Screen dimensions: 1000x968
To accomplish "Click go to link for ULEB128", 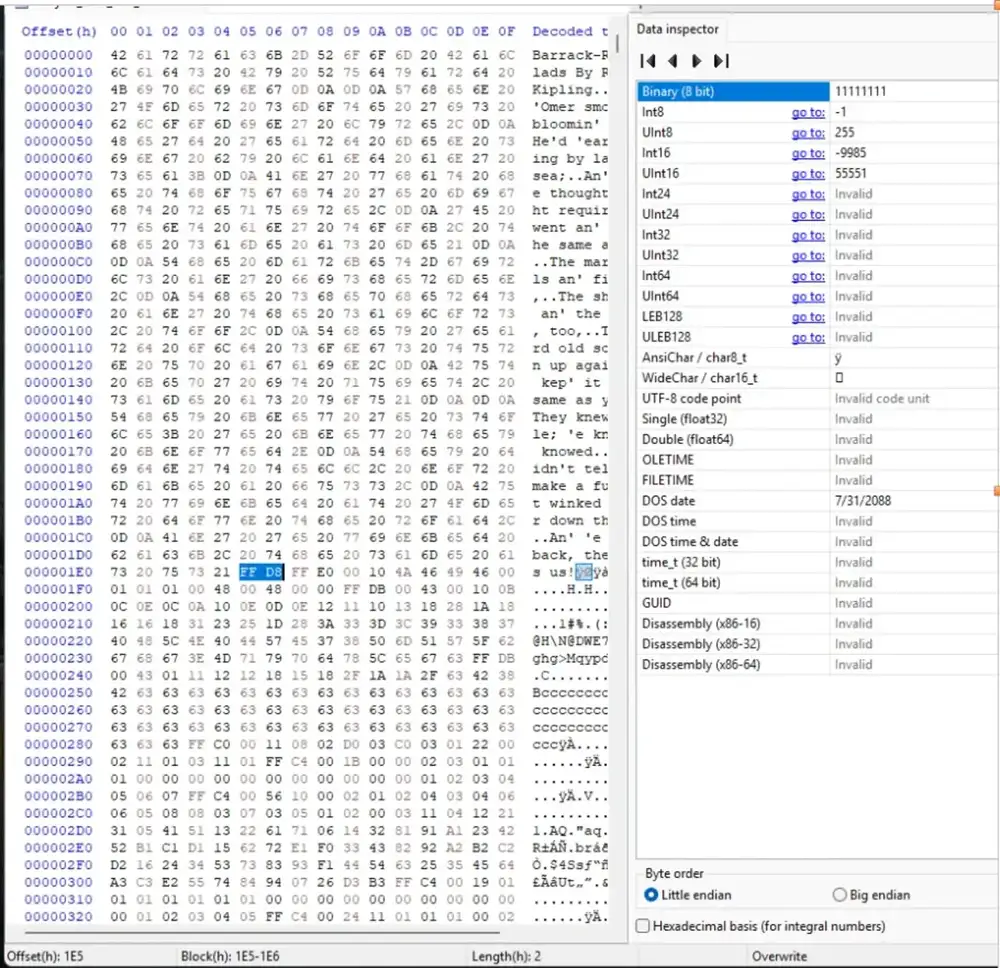I will coord(808,337).
